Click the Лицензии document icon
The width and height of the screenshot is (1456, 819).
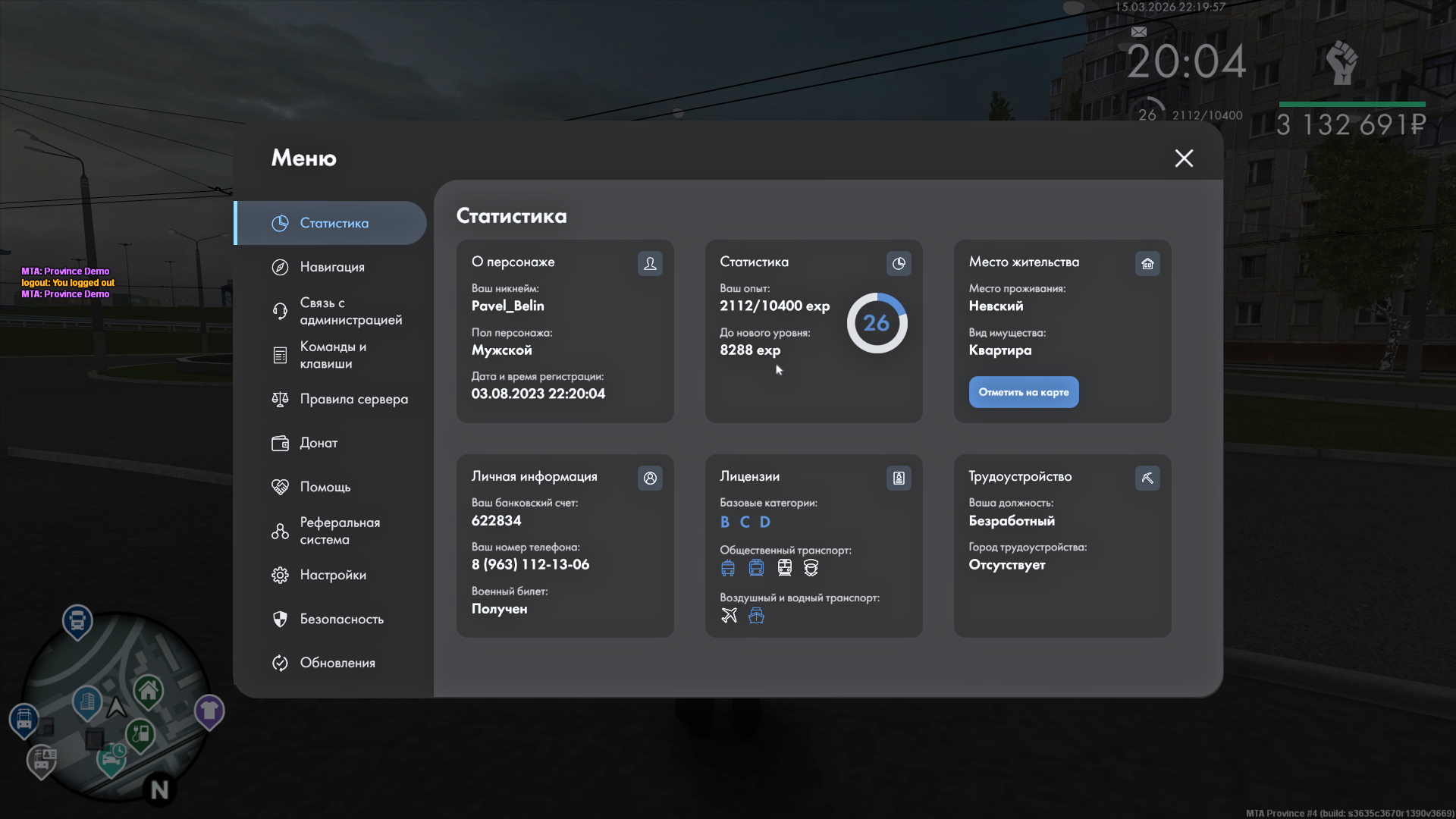(899, 478)
